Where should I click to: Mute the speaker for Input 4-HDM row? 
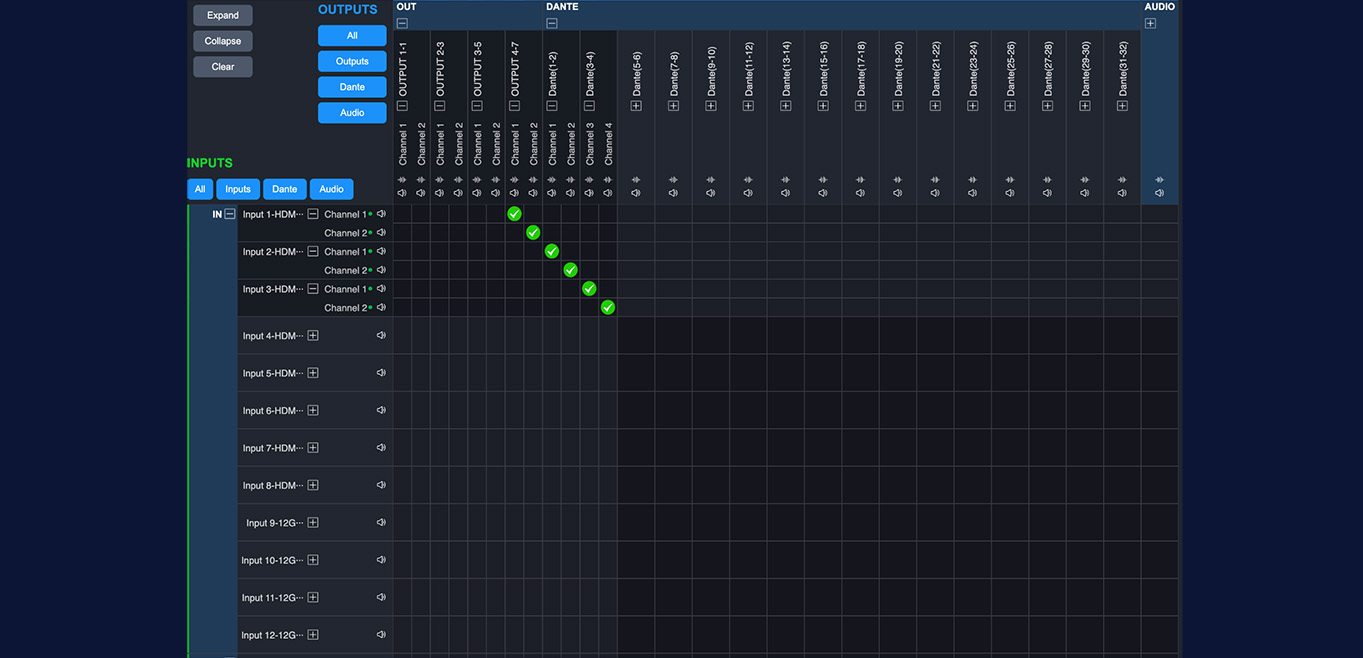pos(381,336)
